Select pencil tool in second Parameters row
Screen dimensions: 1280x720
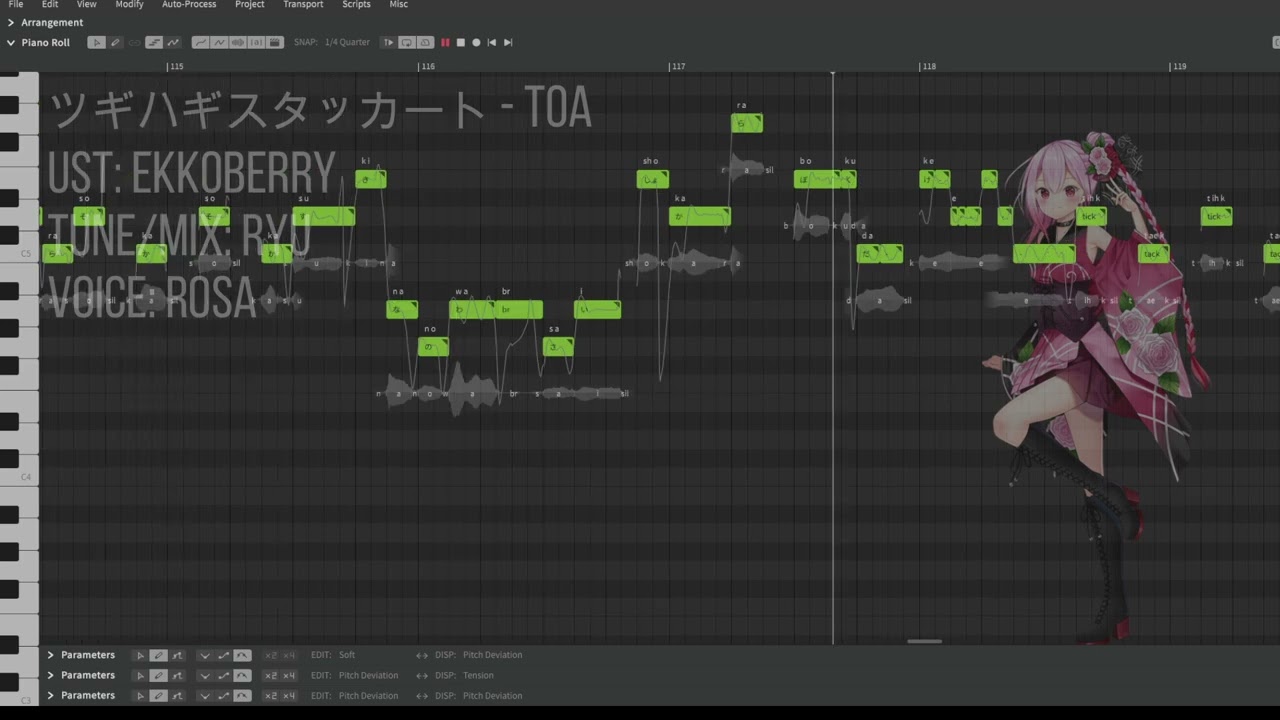(x=158, y=675)
